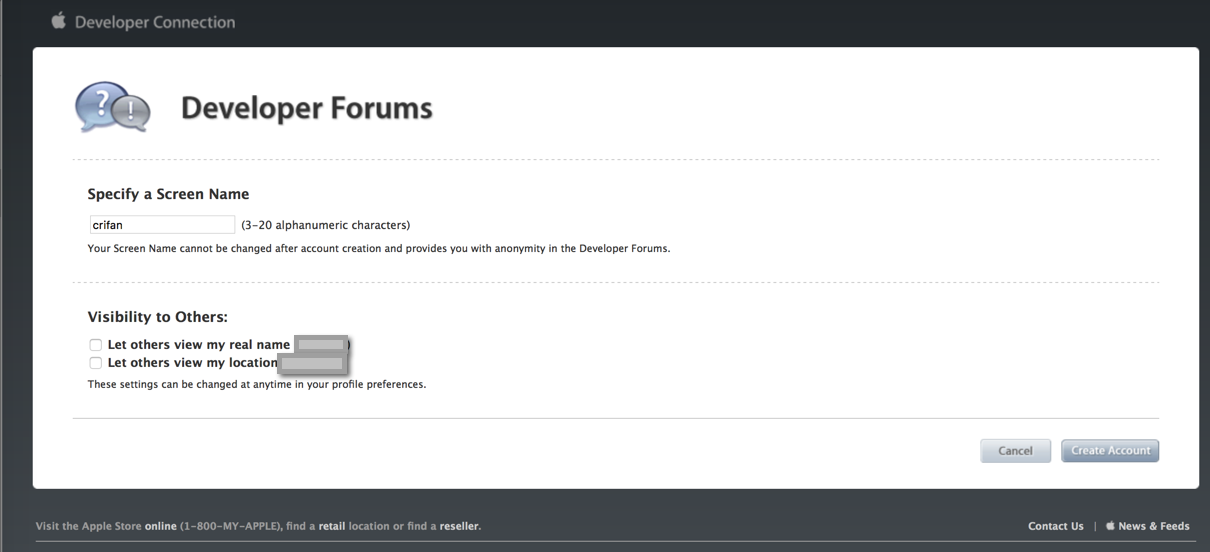Click the "3-20 alphanumeric characters" hint text
The image size is (1210, 552).
(x=326, y=225)
